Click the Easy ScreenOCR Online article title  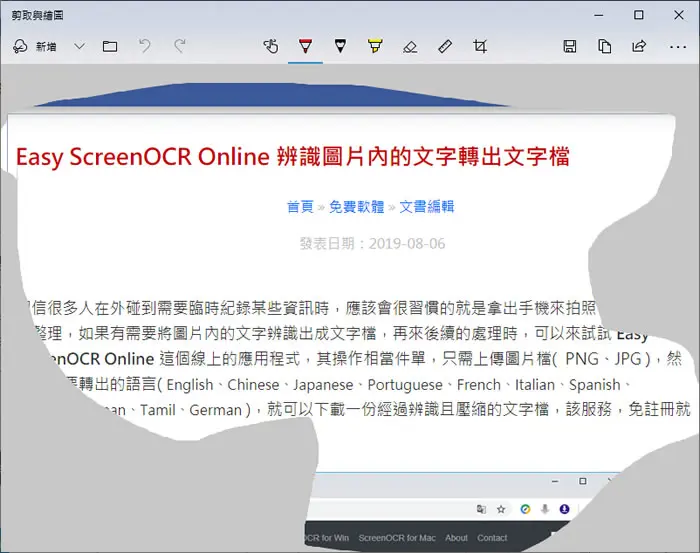pyautogui.click(x=293, y=157)
